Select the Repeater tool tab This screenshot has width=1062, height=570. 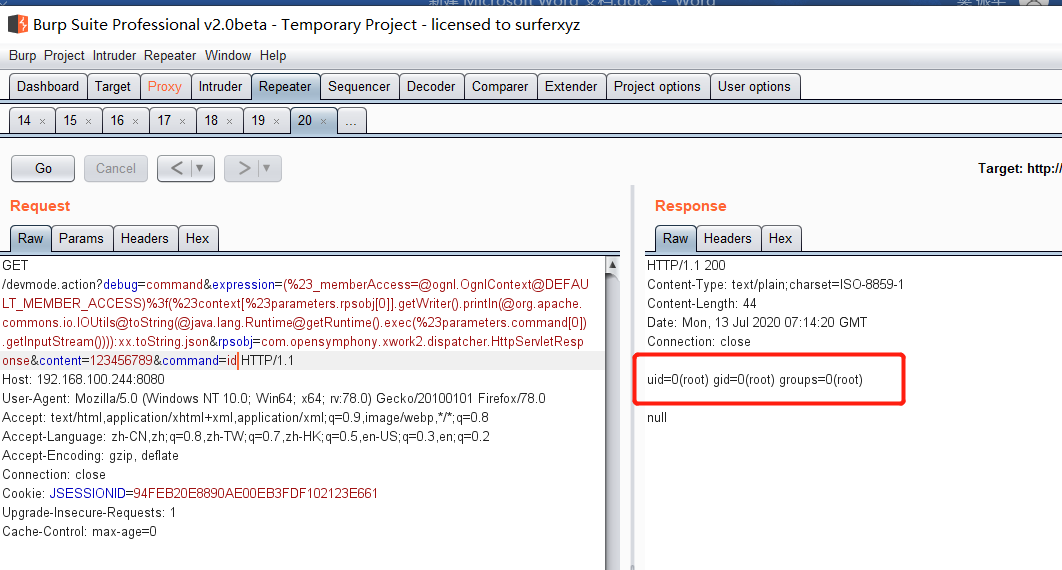coord(285,87)
